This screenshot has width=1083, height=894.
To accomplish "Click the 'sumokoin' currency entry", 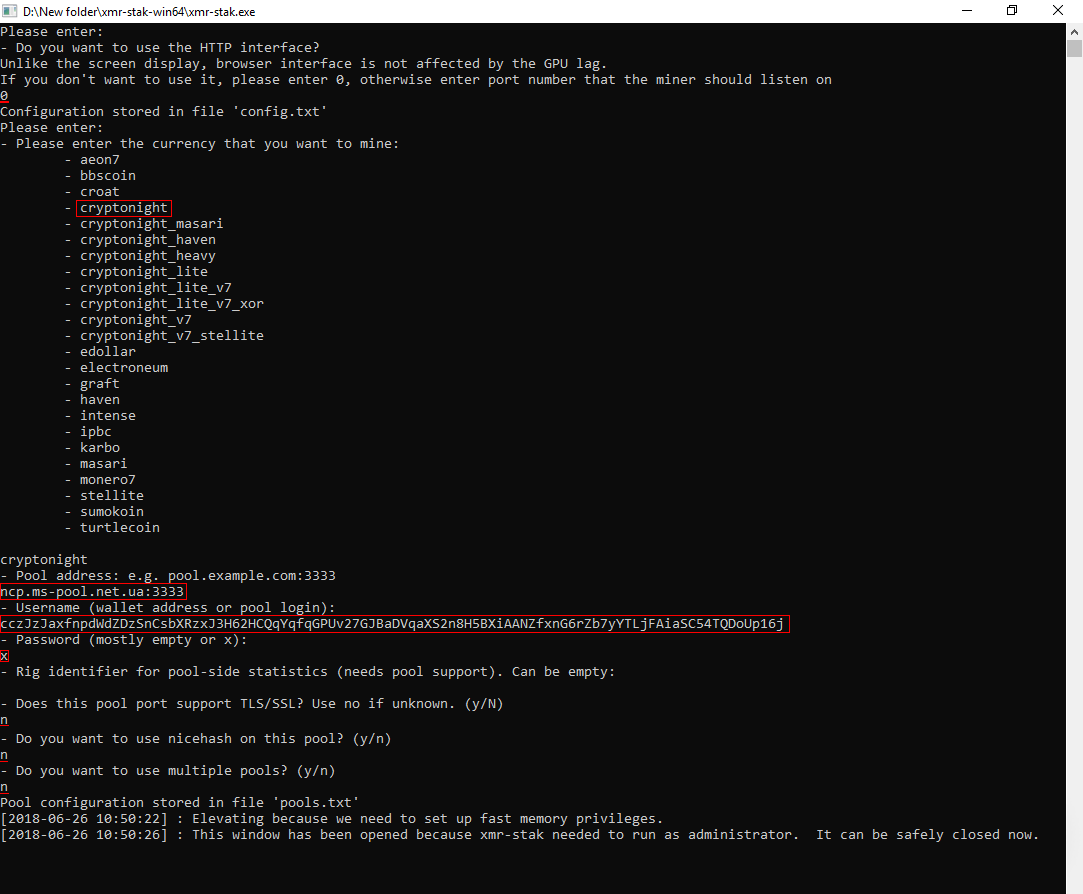I will pos(112,511).
